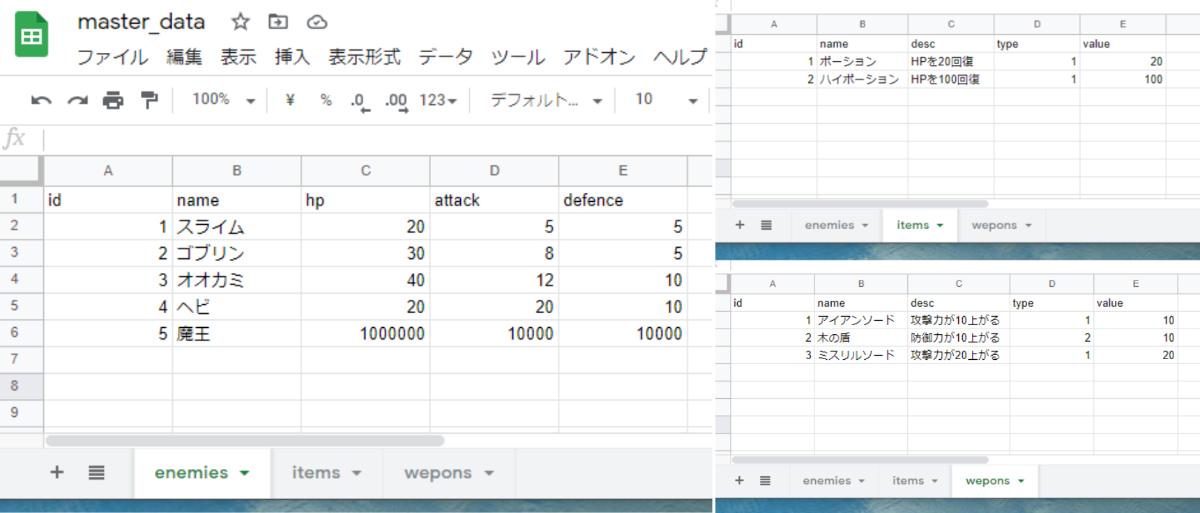
Task: Select ハイポーション cell in items window
Action: tap(861, 79)
